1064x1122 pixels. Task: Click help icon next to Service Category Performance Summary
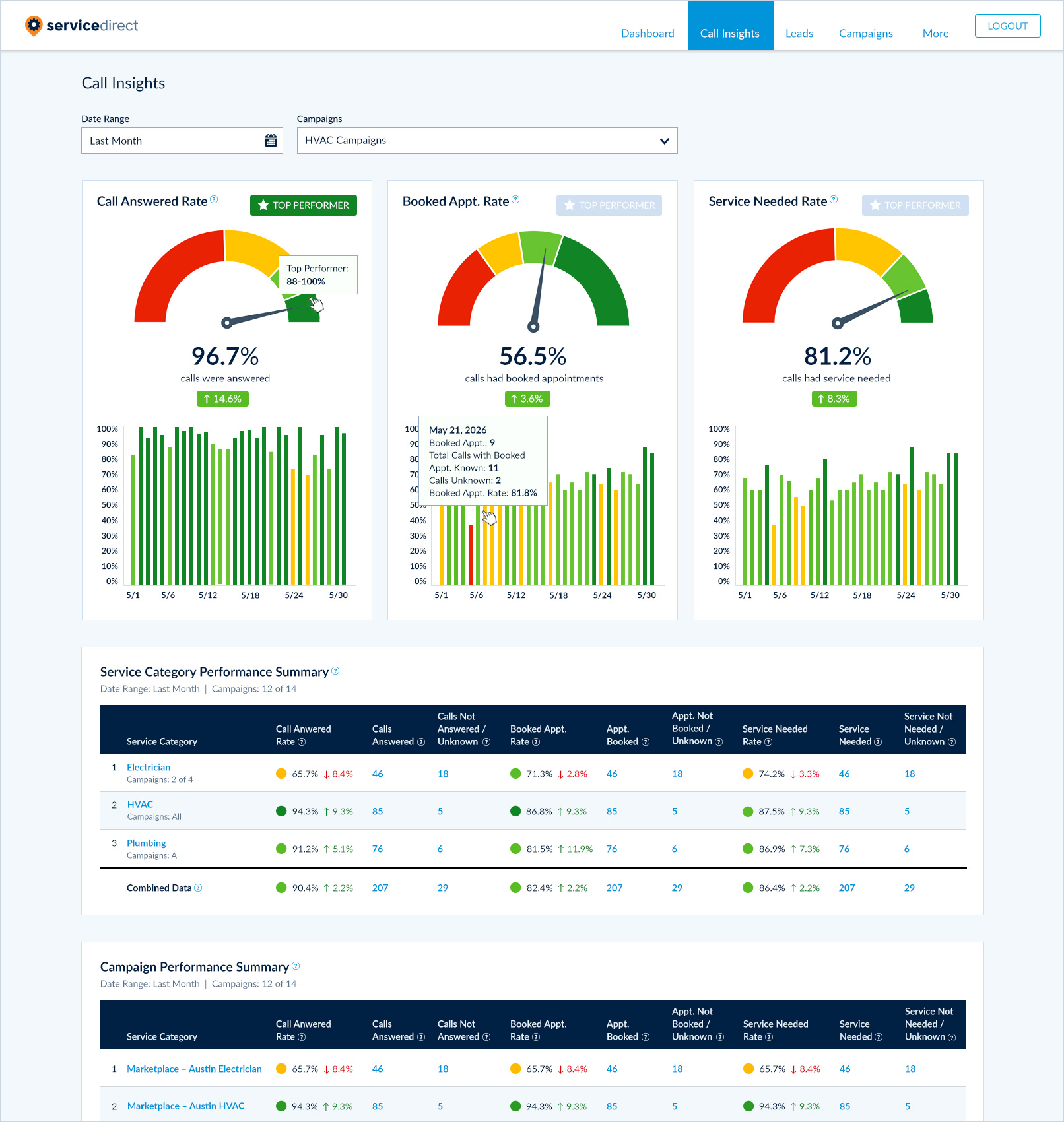335,671
